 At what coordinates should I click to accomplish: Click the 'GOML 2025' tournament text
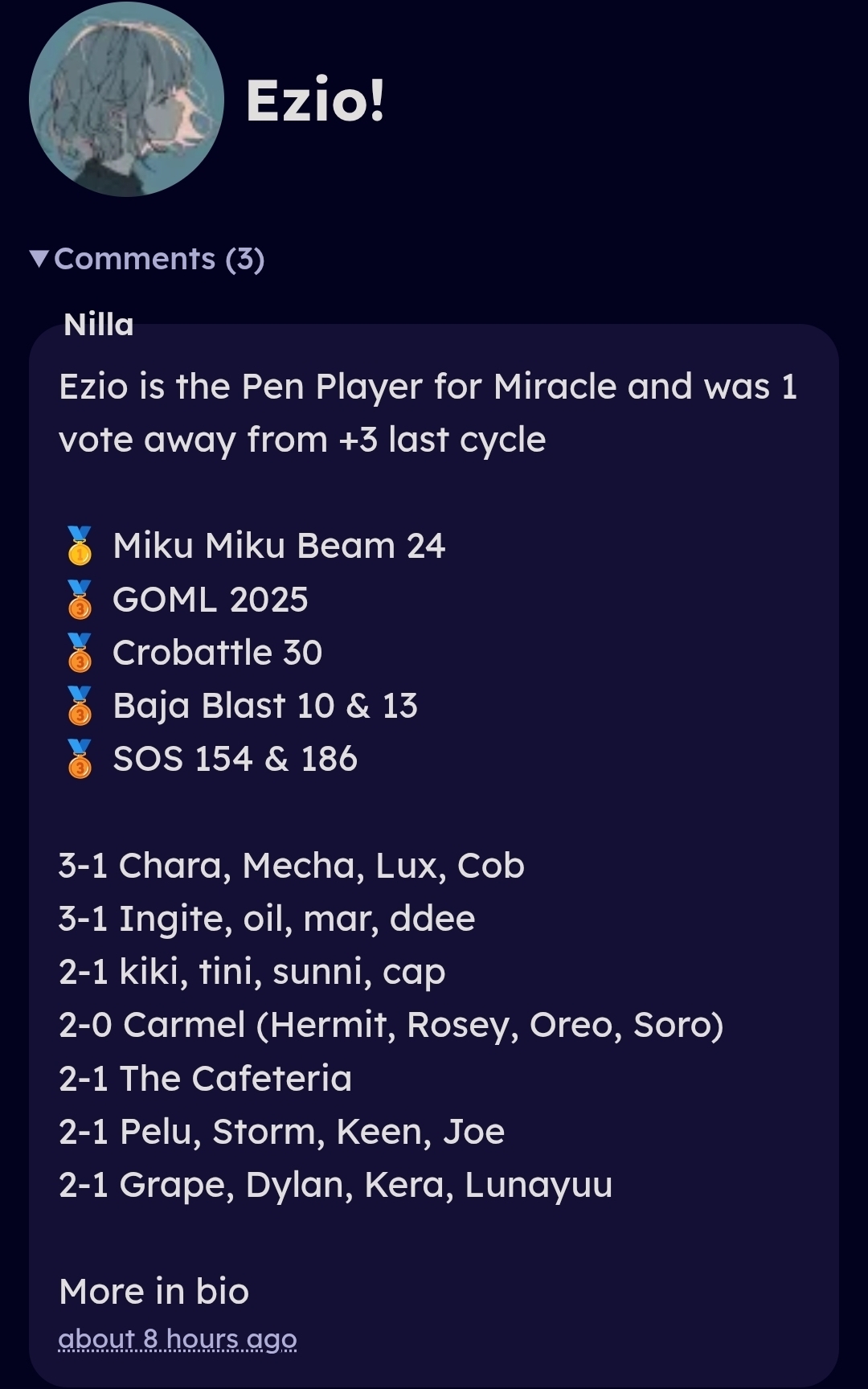(210, 600)
